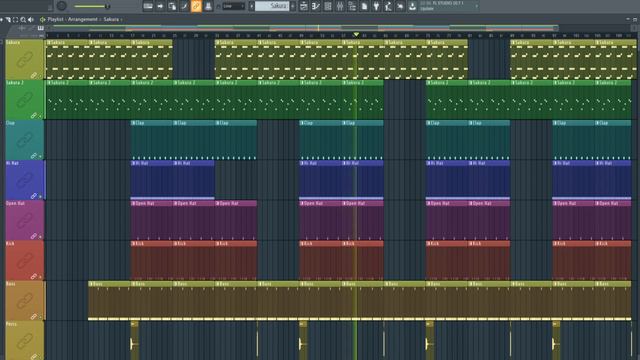Click the first Sakura 2 clip title bar

67,82
